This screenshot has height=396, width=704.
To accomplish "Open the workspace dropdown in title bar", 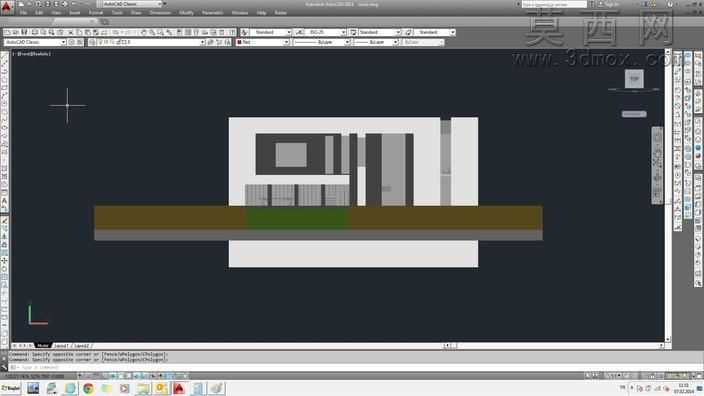I will pyautogui.click(x=132, y=4).
